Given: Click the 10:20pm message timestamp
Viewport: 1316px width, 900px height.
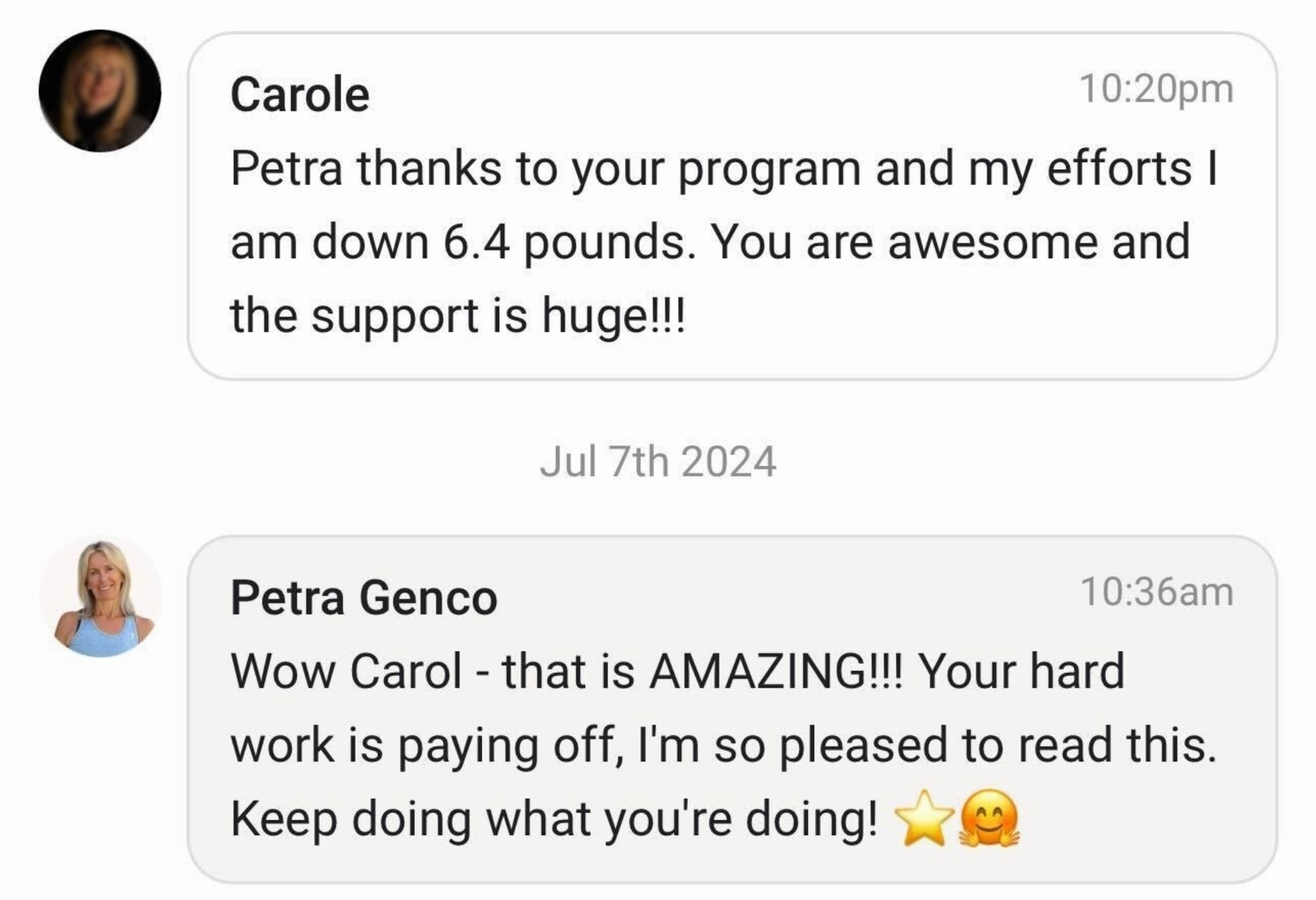Looking at the screenshot, I should 1156,89.
